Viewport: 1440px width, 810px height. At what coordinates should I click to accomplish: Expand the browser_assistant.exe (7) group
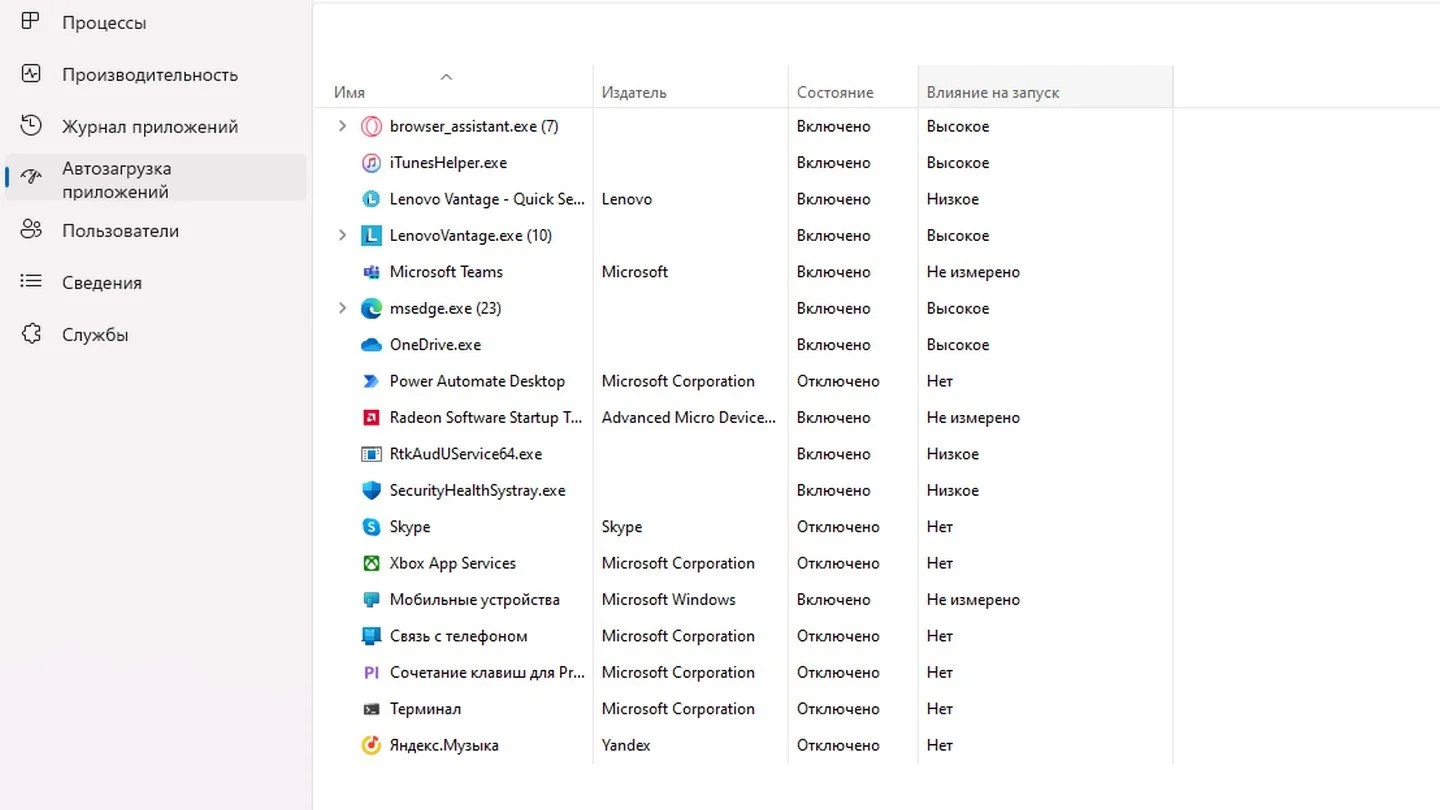[342, 126]
